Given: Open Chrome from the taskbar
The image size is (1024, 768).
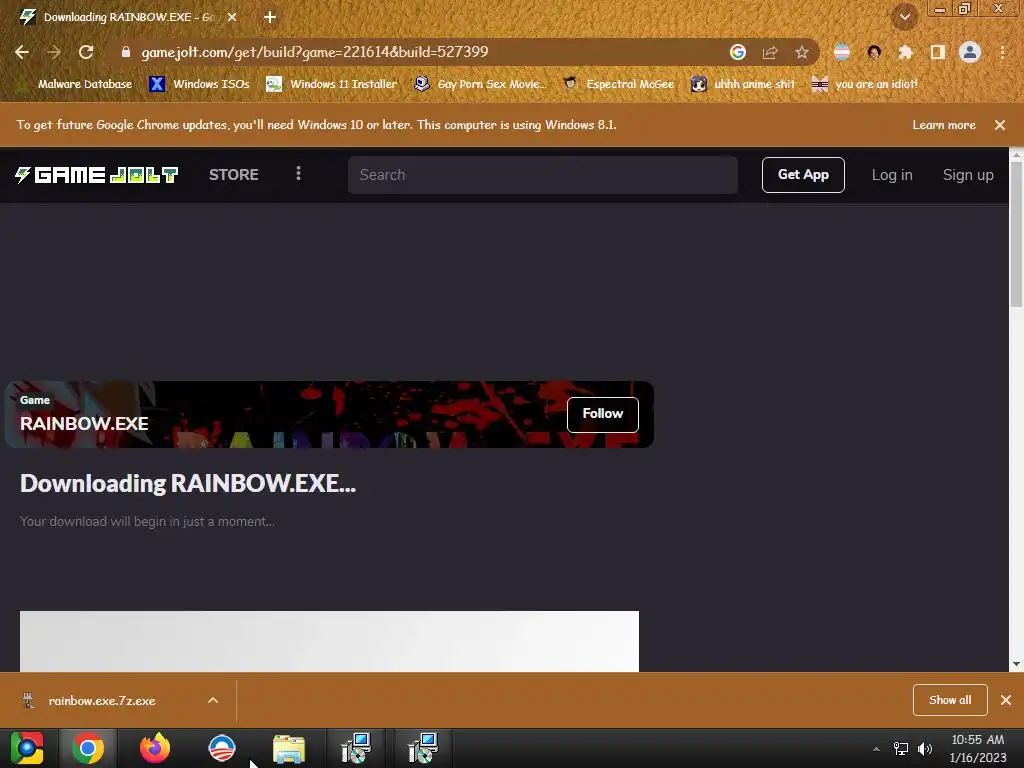Looking at the screenshot, I should point(88,748).
